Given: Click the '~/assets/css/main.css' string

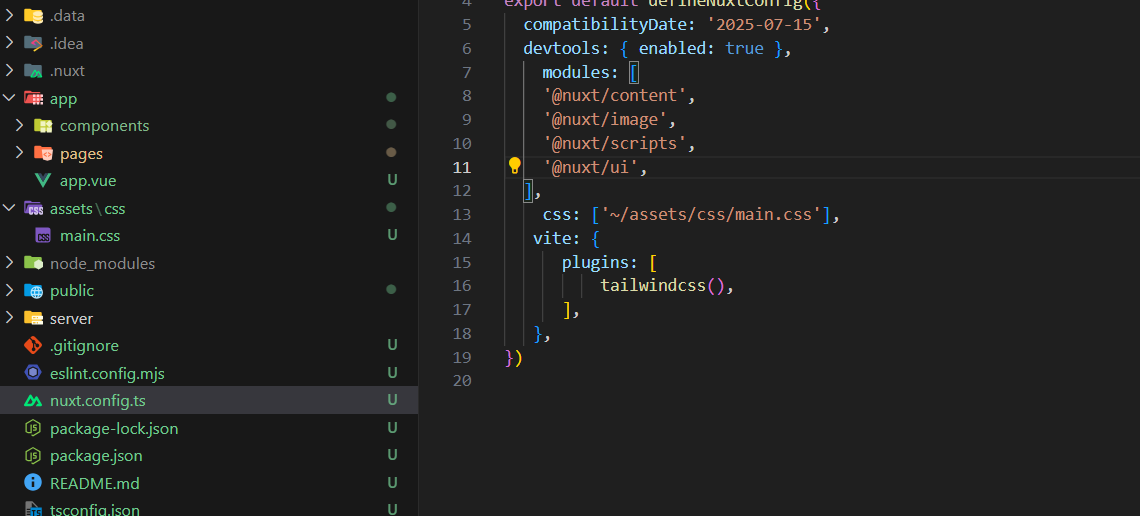Looking at the screenshot, I should pos(709,214).
